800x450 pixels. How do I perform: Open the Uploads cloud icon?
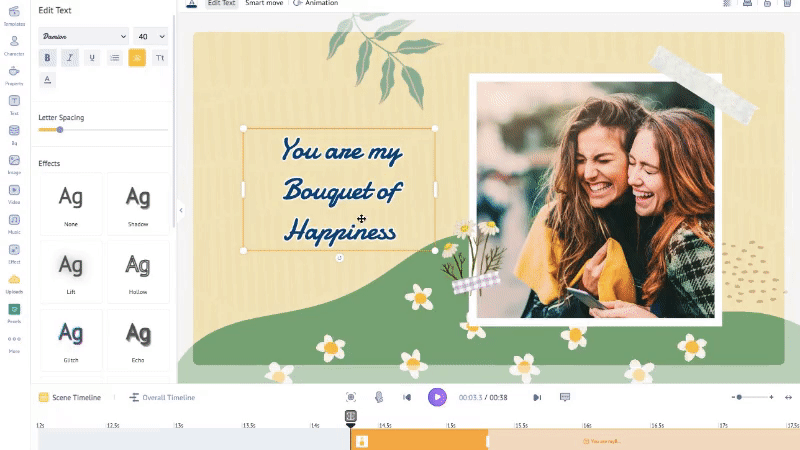click(14, 281)
